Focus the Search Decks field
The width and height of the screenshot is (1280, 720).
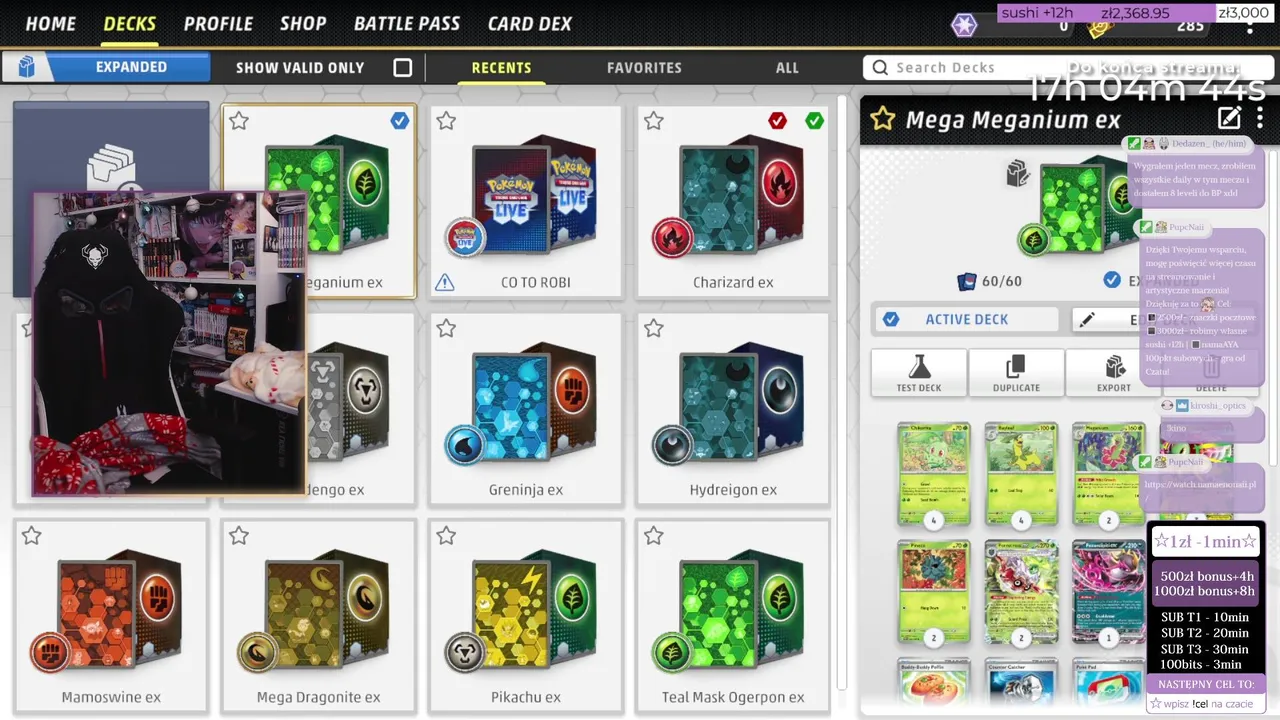click(x=1065, y=67)
